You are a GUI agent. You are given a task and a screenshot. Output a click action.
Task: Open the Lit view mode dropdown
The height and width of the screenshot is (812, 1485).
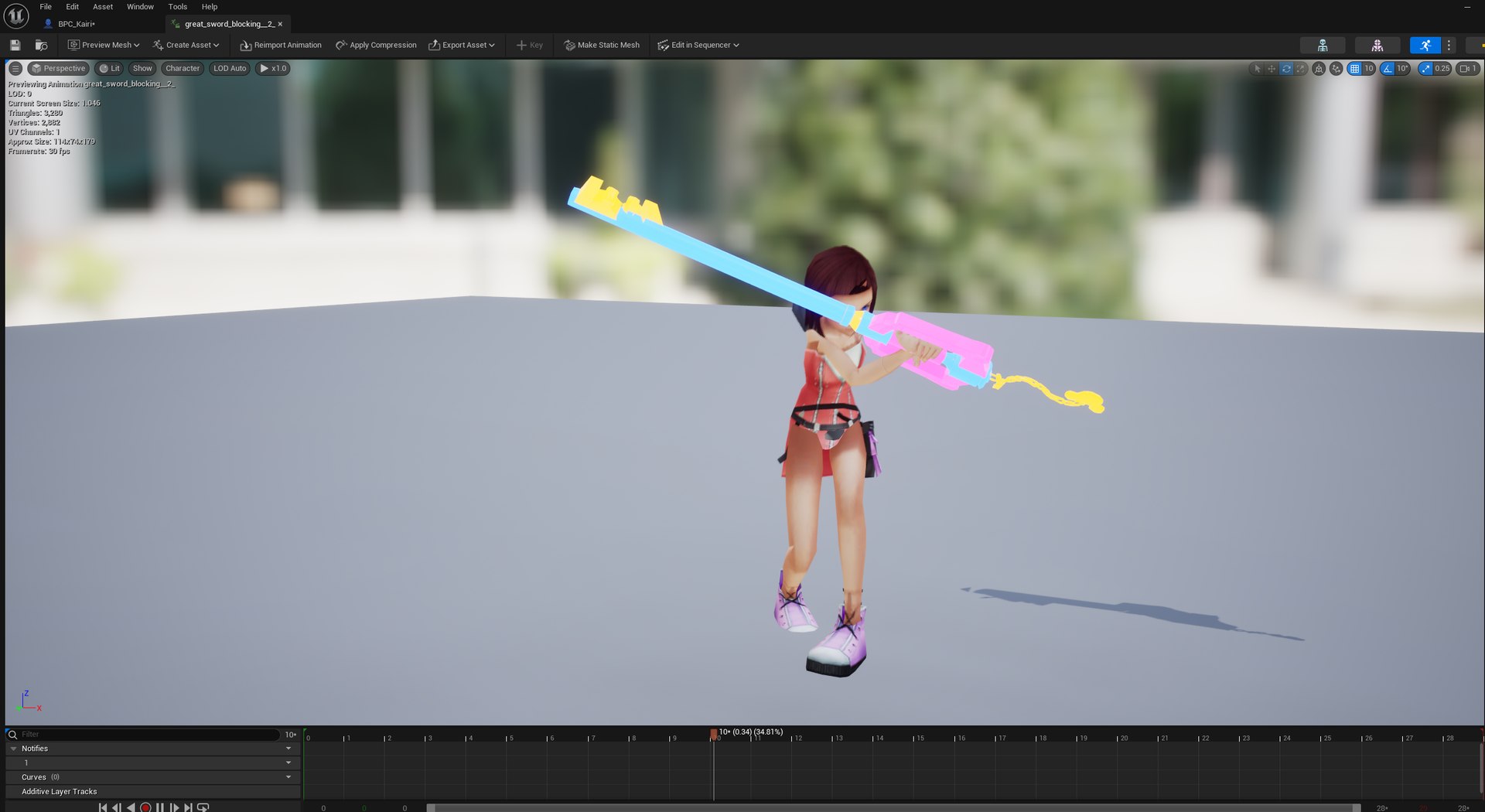110,68
